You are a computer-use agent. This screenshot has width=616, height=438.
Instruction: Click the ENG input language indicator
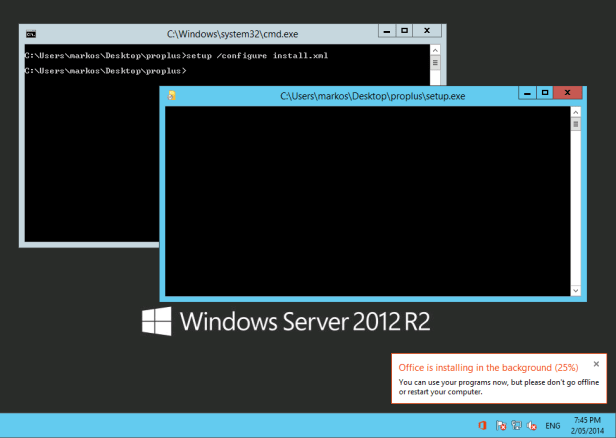click(x=552, y=425)
